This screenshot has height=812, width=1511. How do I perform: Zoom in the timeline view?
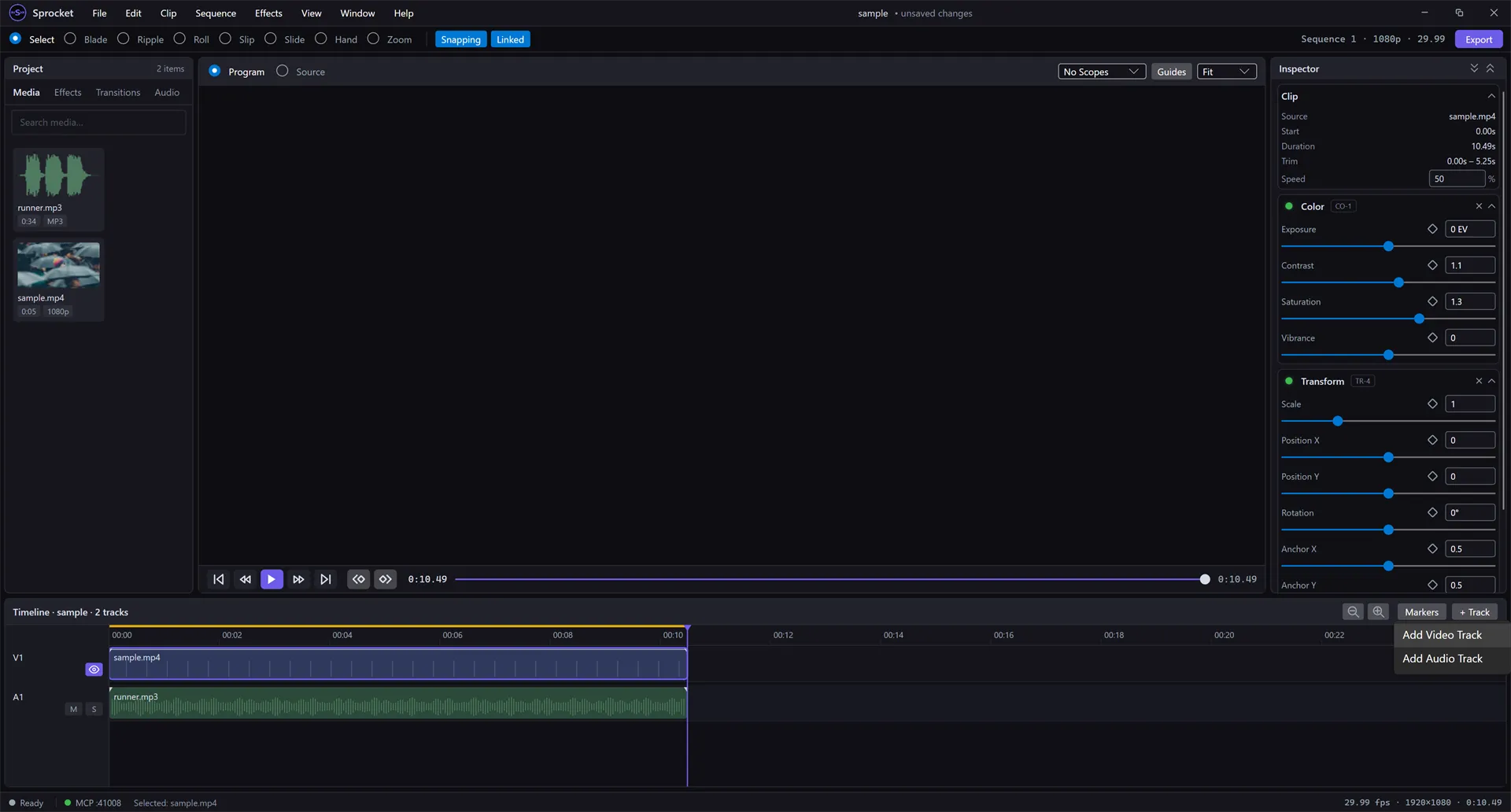point(1378,612)
